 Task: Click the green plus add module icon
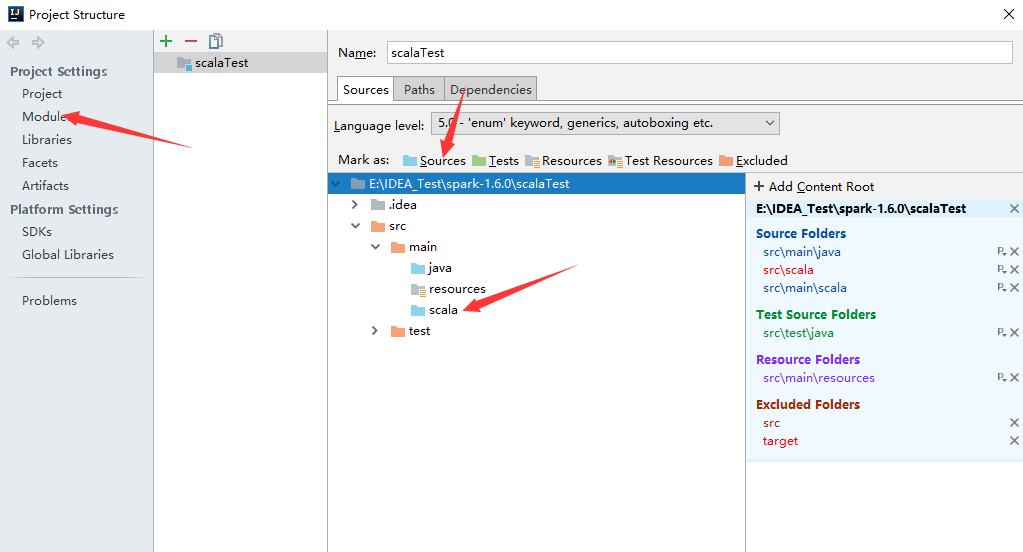(x=166, y=41)
